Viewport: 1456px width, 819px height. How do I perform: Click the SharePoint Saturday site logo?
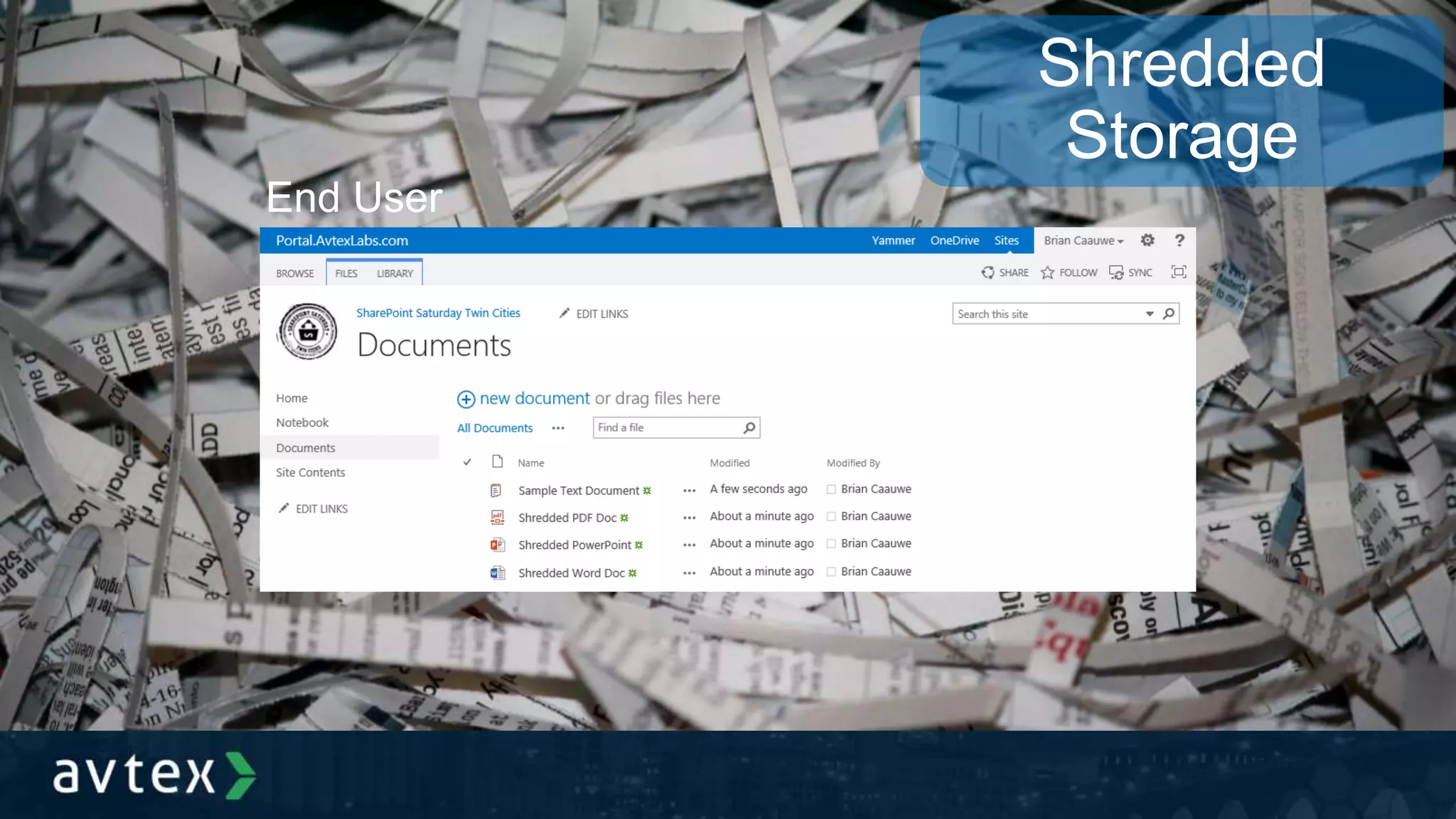(x=308, y=331)
